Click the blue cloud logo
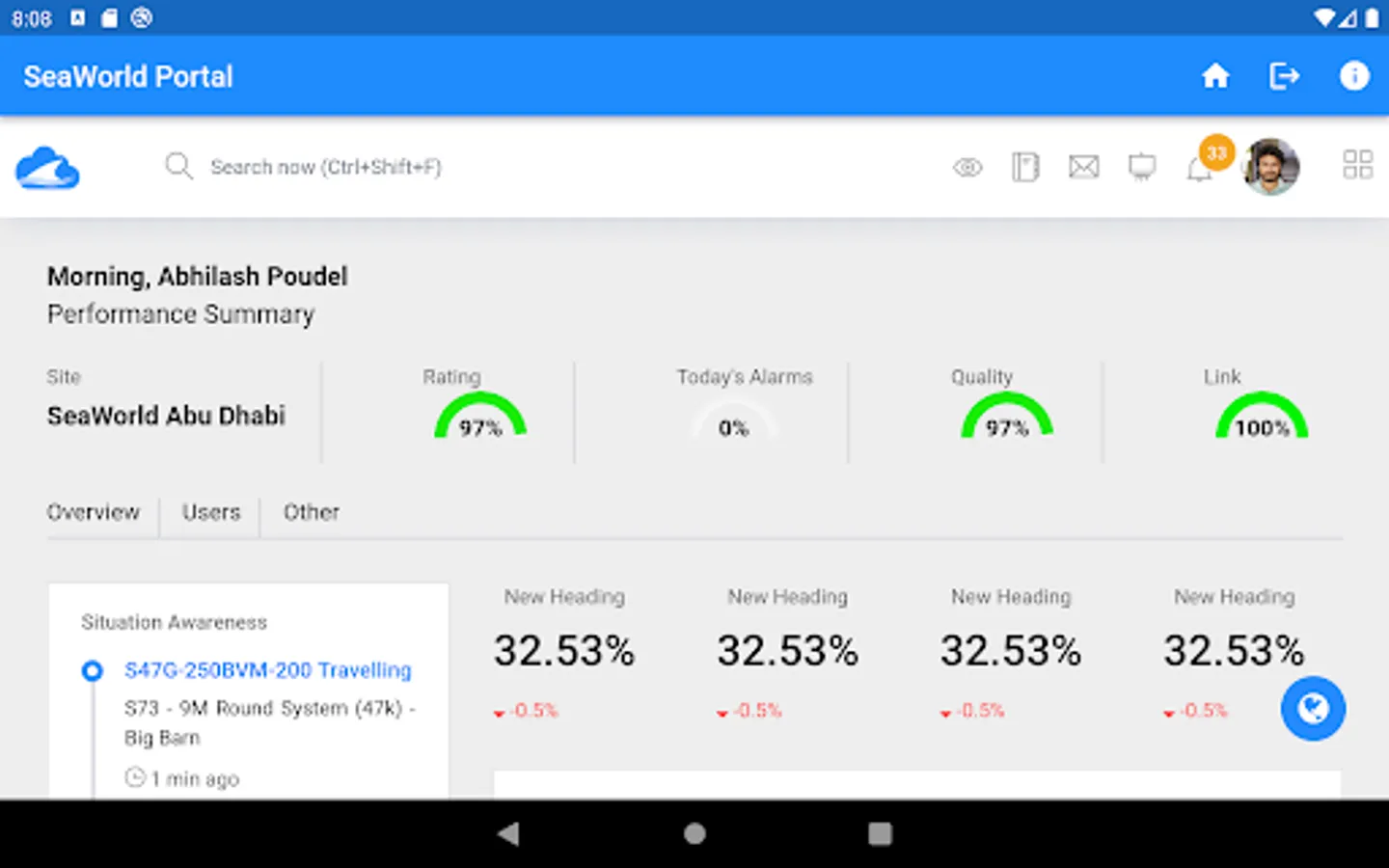 [47, 168]
